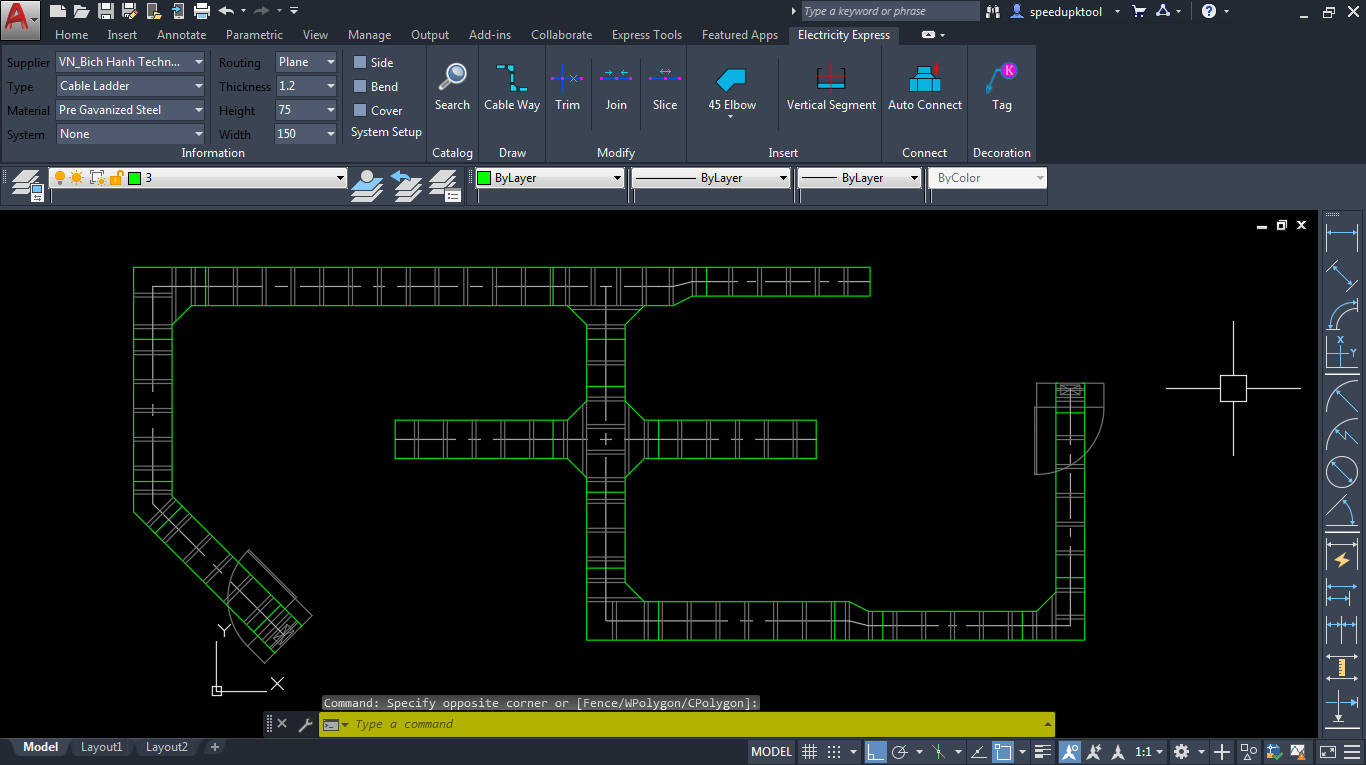Screen dimensions: 1366x765
Task: Select the Diameter dimension tool
Action: click(x=1341, y=472)
